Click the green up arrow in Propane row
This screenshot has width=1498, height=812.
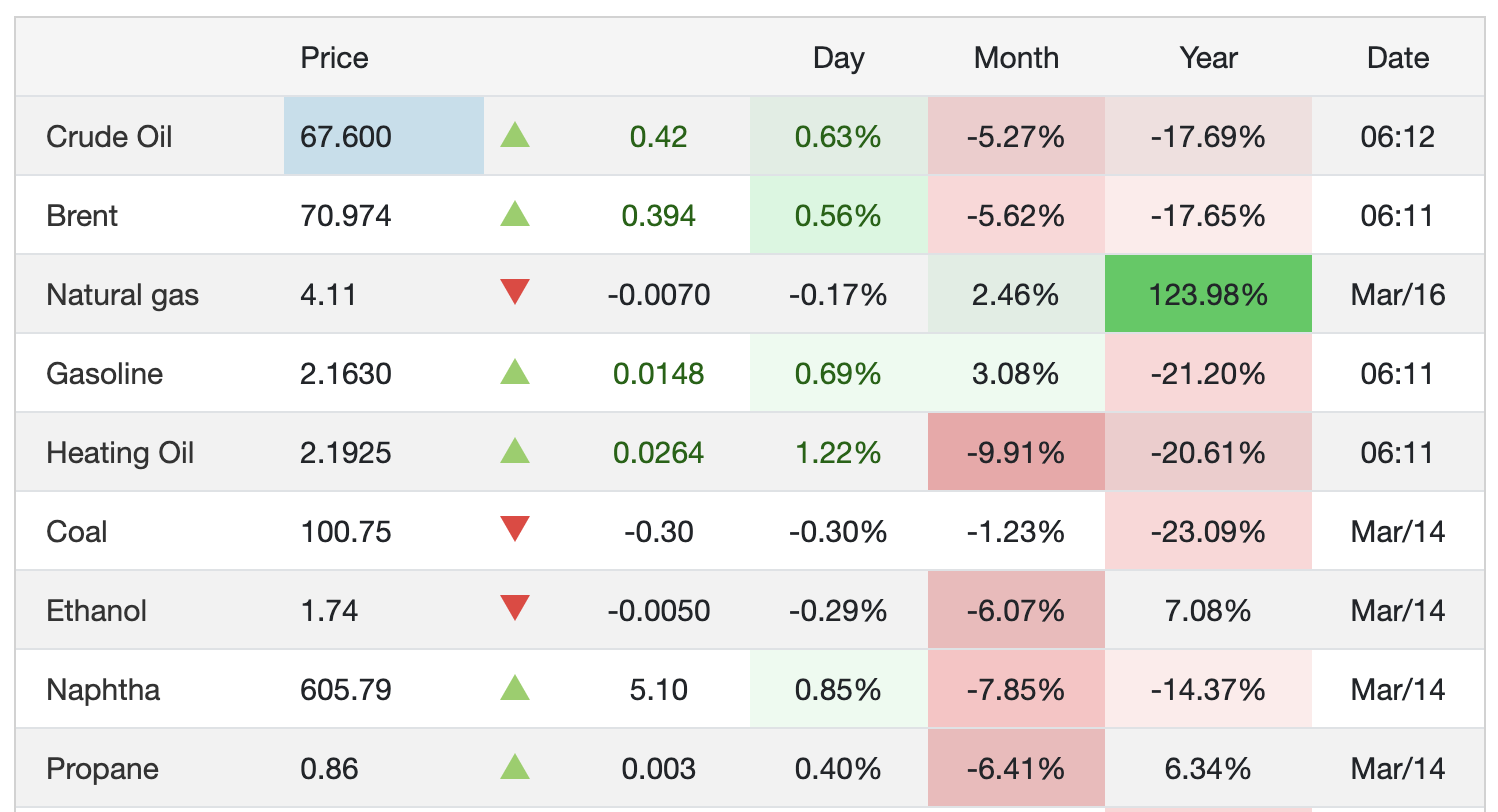pos(515,767)
